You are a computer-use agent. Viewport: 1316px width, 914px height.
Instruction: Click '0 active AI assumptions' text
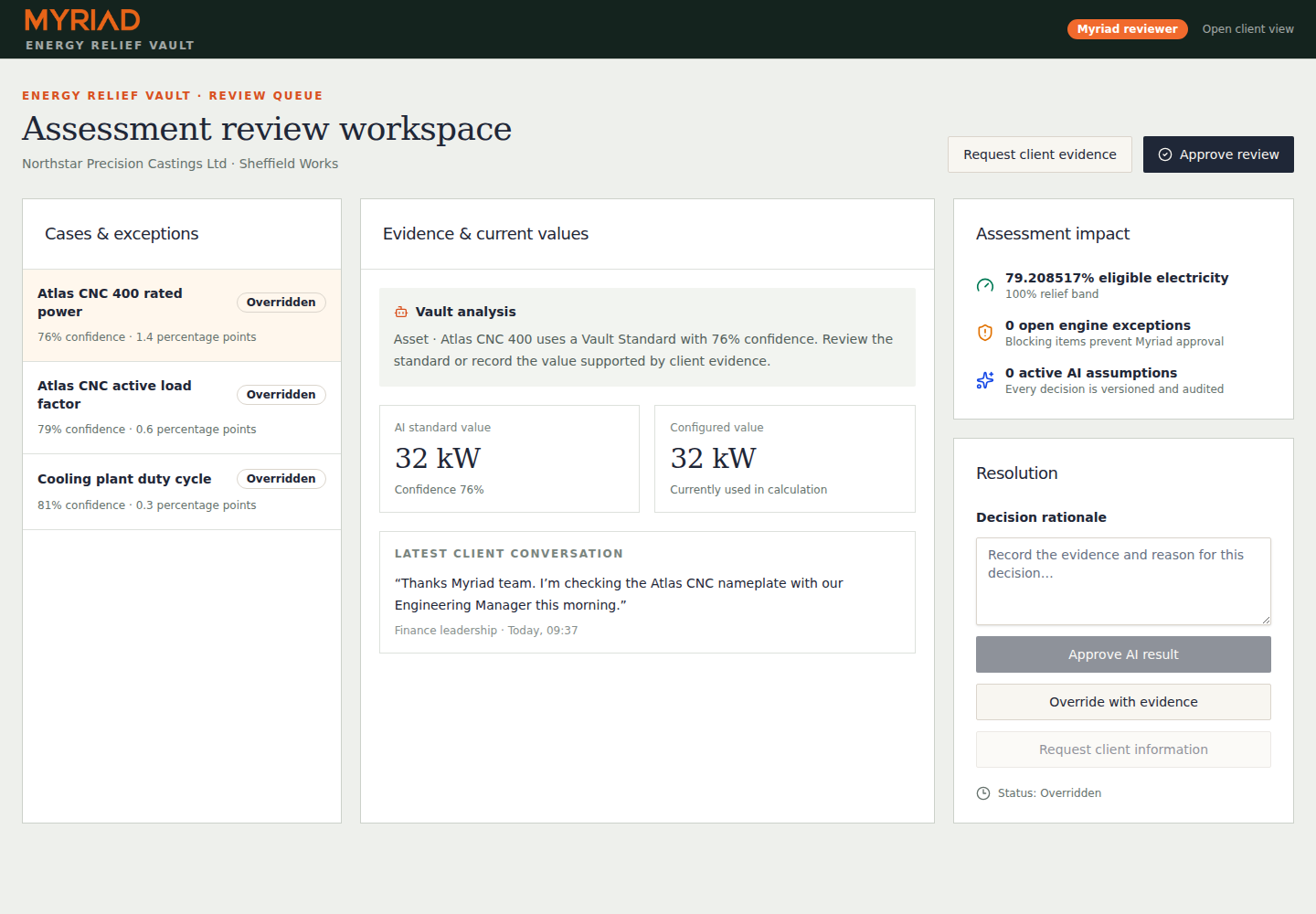click(x=1091, y=373)
